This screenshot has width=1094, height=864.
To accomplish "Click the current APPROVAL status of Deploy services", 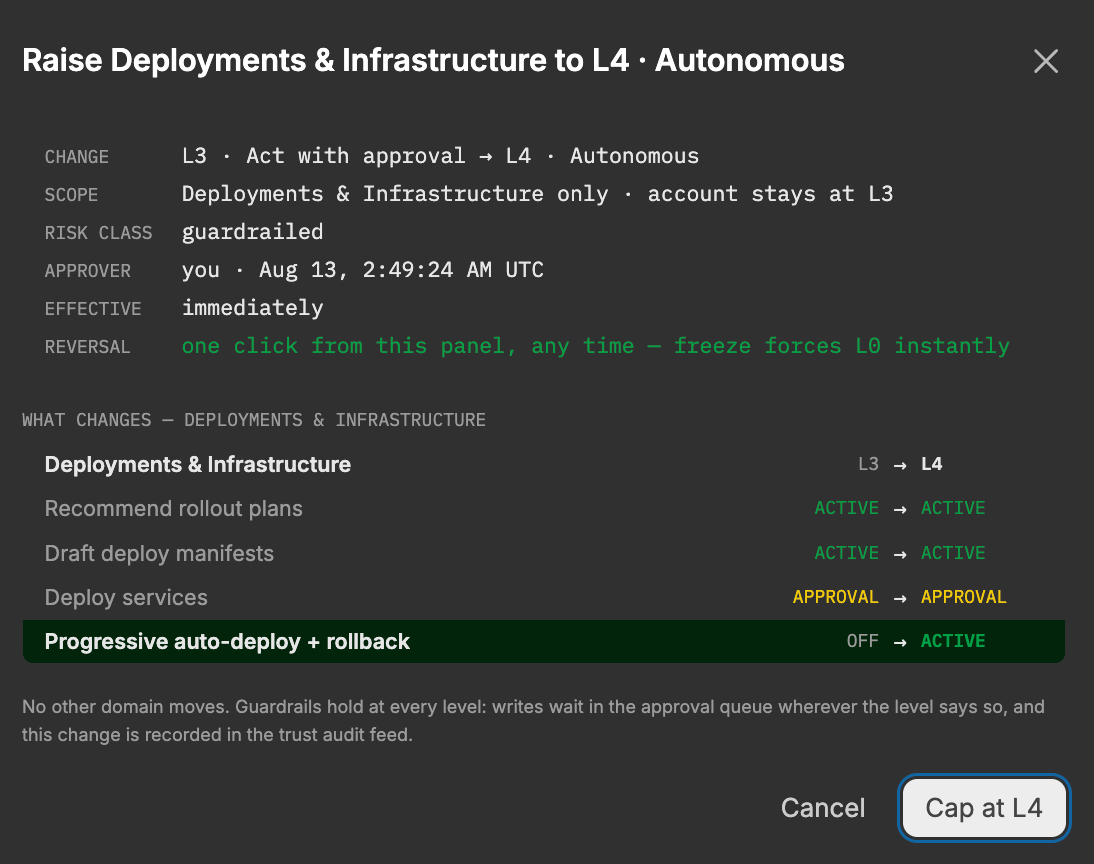I will click(835, 597).
